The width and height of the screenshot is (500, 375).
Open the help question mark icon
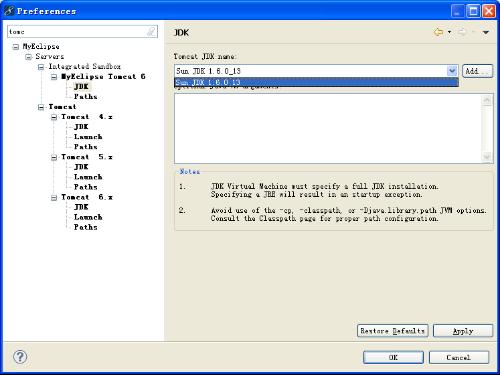click(x=20, y=357)
